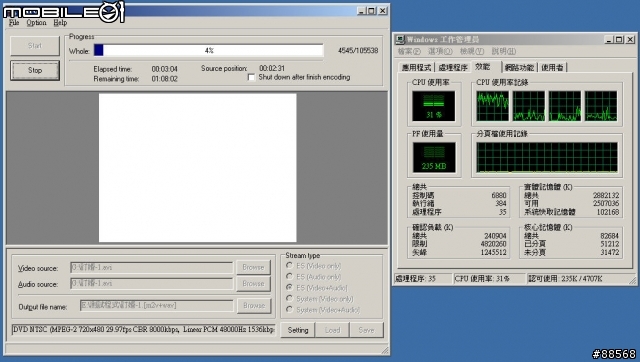Click the Audio source path field
640x362 pixels.
(151, 284)
